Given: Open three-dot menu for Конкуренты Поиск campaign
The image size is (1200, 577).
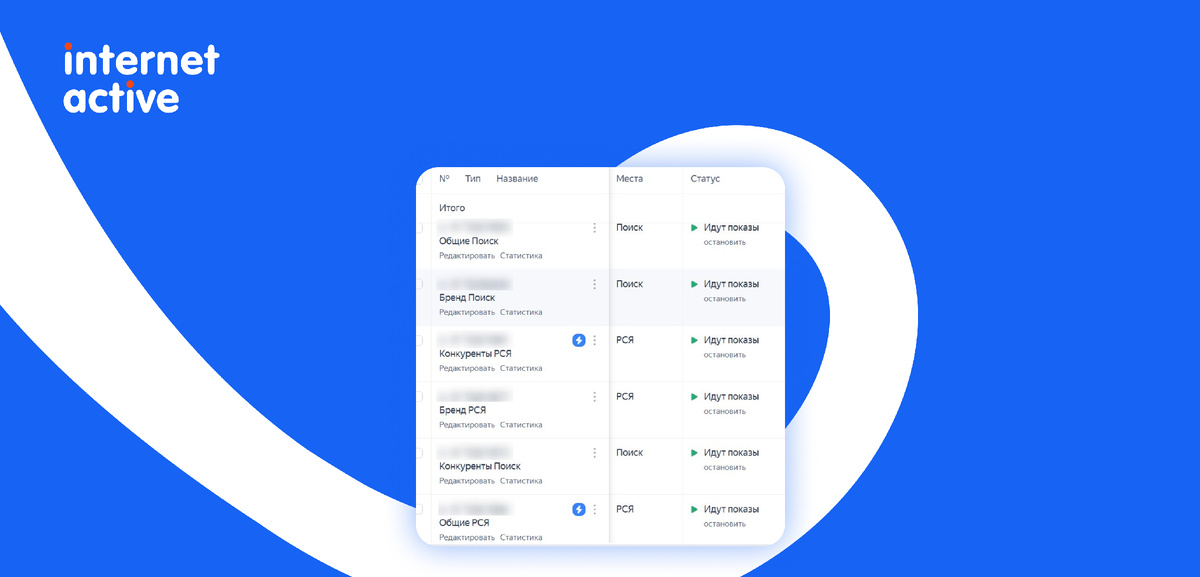Looking at the screenshot, I should 594,453.
